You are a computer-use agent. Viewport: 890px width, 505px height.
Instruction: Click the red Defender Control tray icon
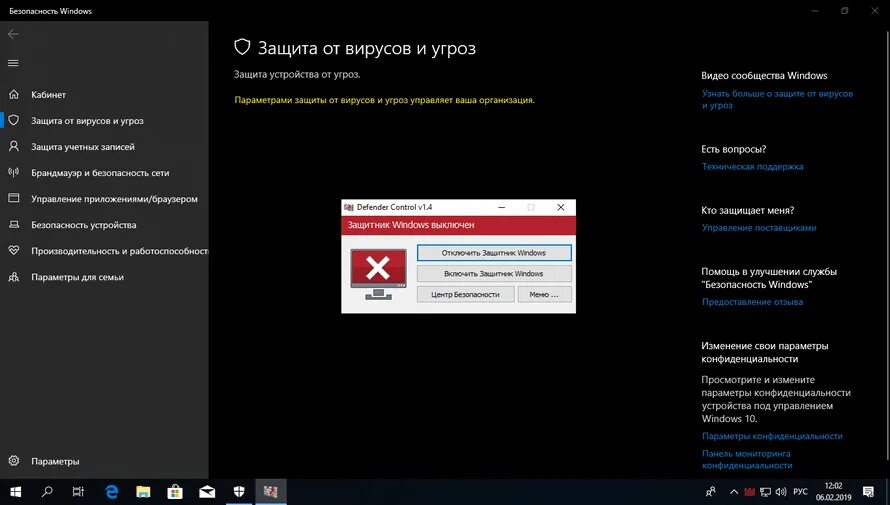750,492
